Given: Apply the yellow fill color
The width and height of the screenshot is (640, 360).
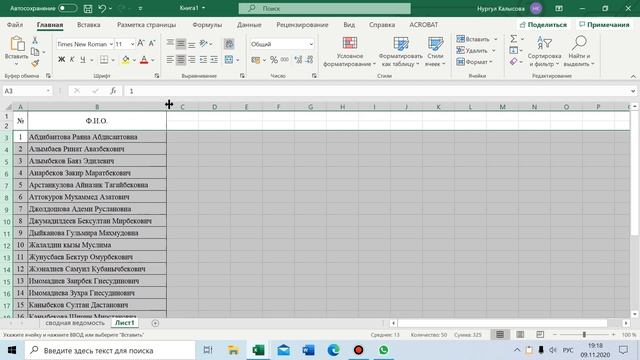Looking at the screenshot, I should pyautogui.click(x=126, y=60).
